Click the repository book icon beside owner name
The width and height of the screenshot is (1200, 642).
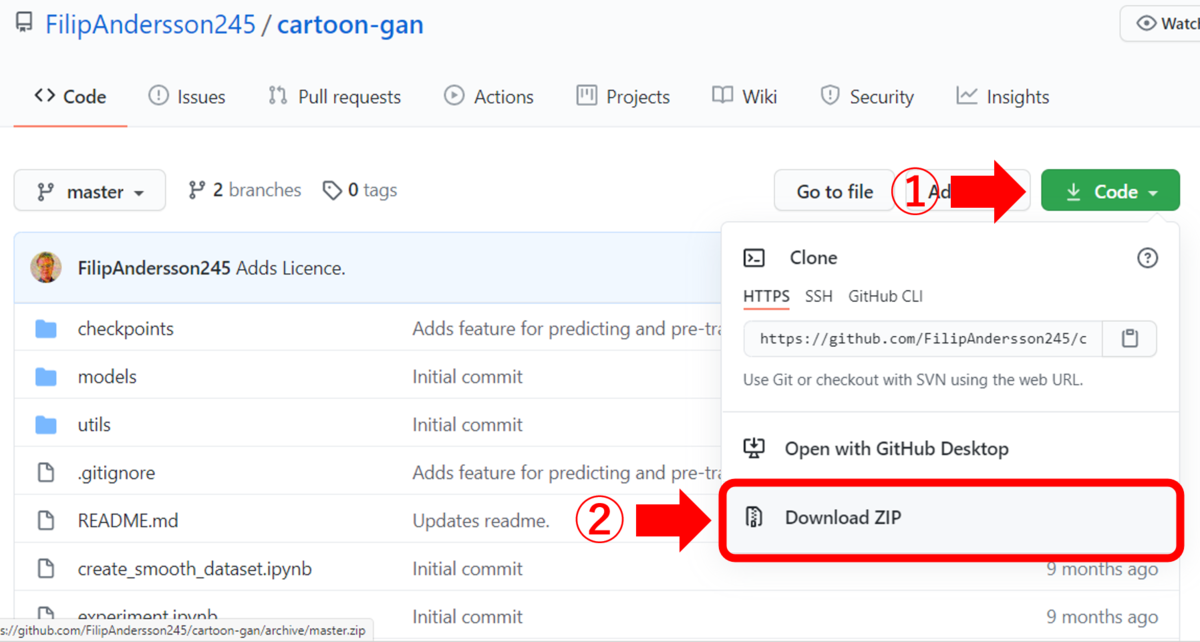coord(24,24)
